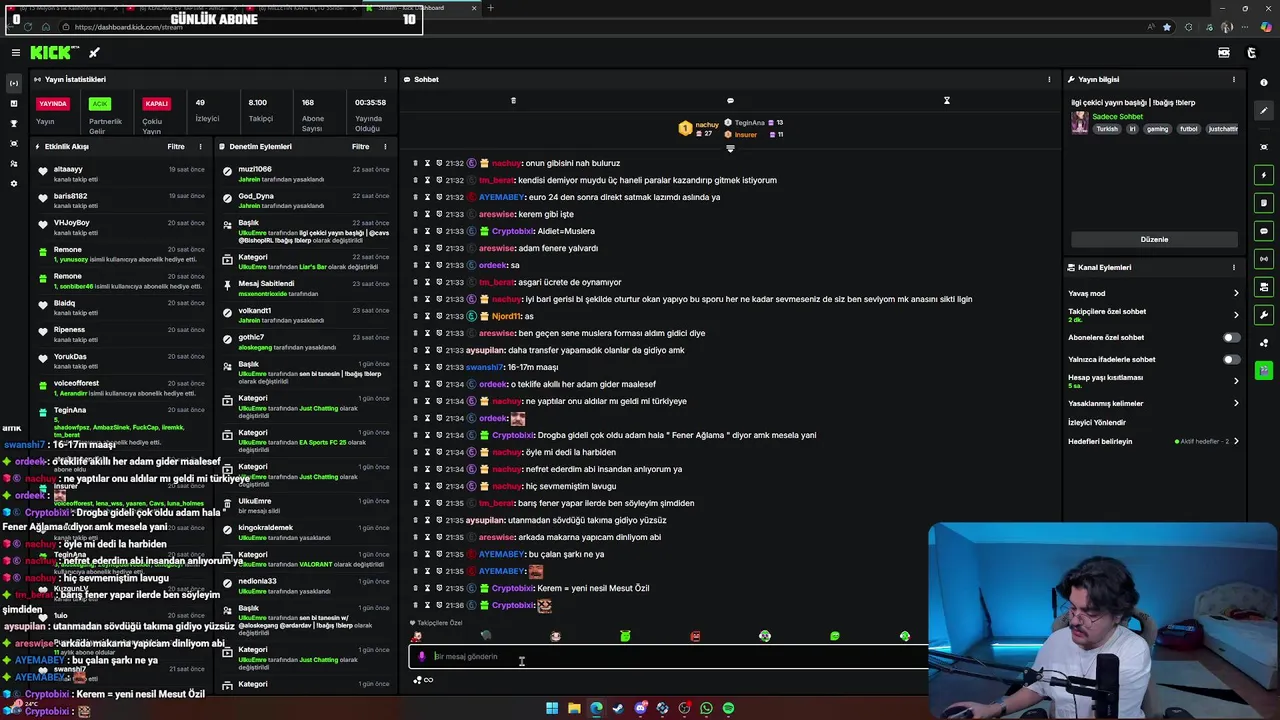Screen dimensions: 1280x720
Task: Open Yayın bilgisi three-dot menu
Action: tap(1234, 79)
